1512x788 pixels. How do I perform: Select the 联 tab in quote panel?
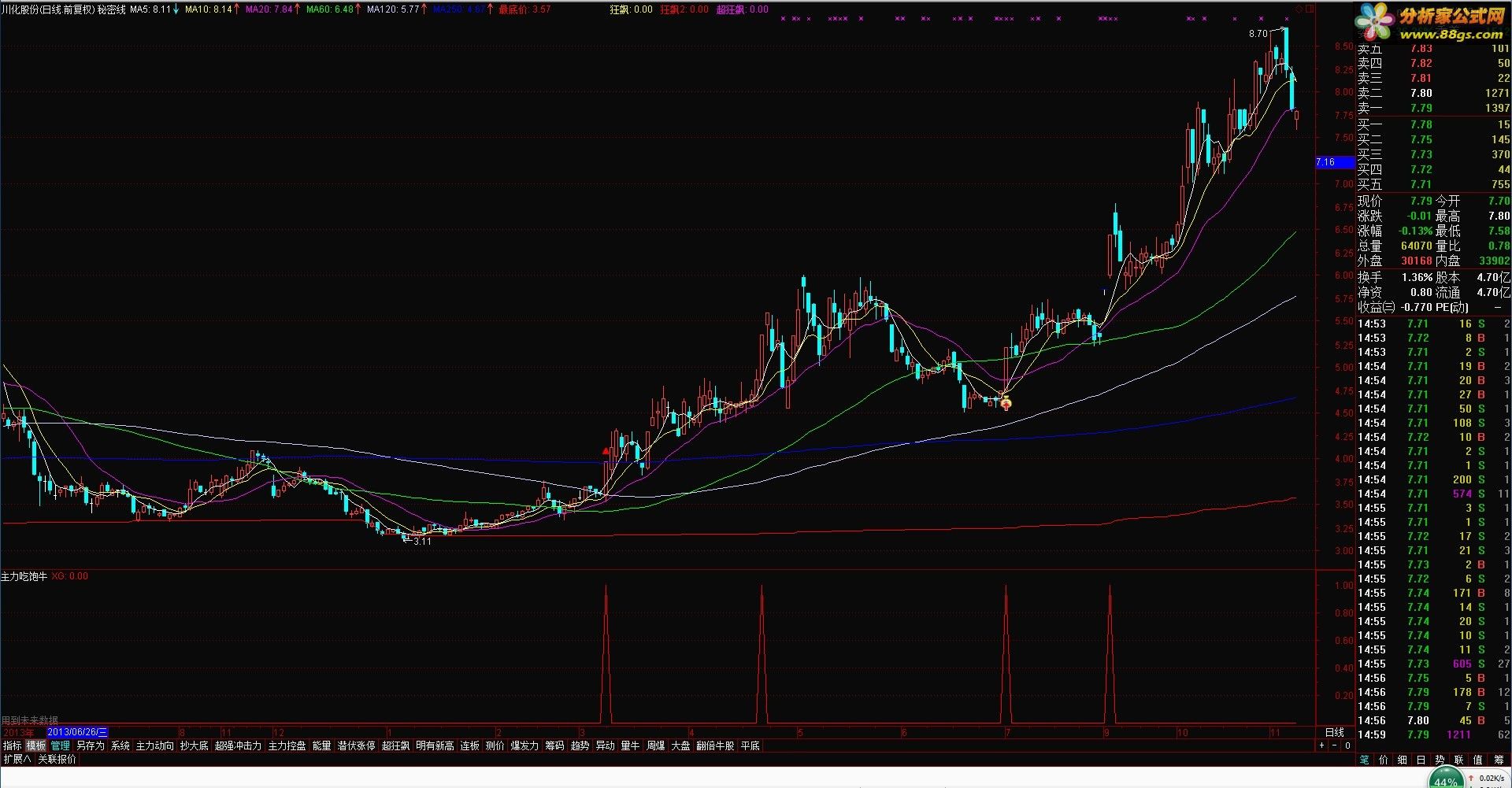tap(1458, 760)
